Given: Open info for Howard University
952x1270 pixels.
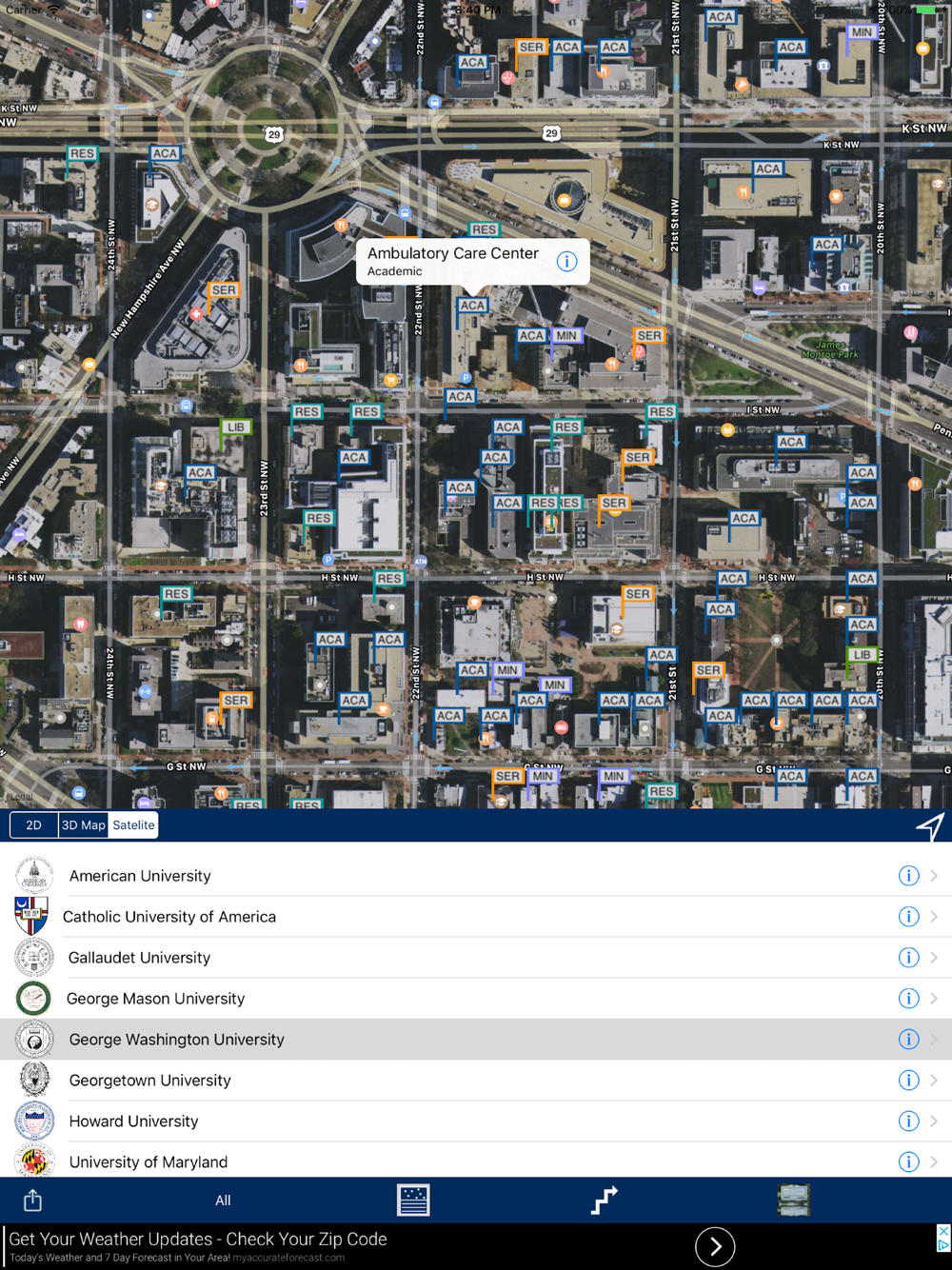Looking at the screenshot, I should (x=909, y=1121).
